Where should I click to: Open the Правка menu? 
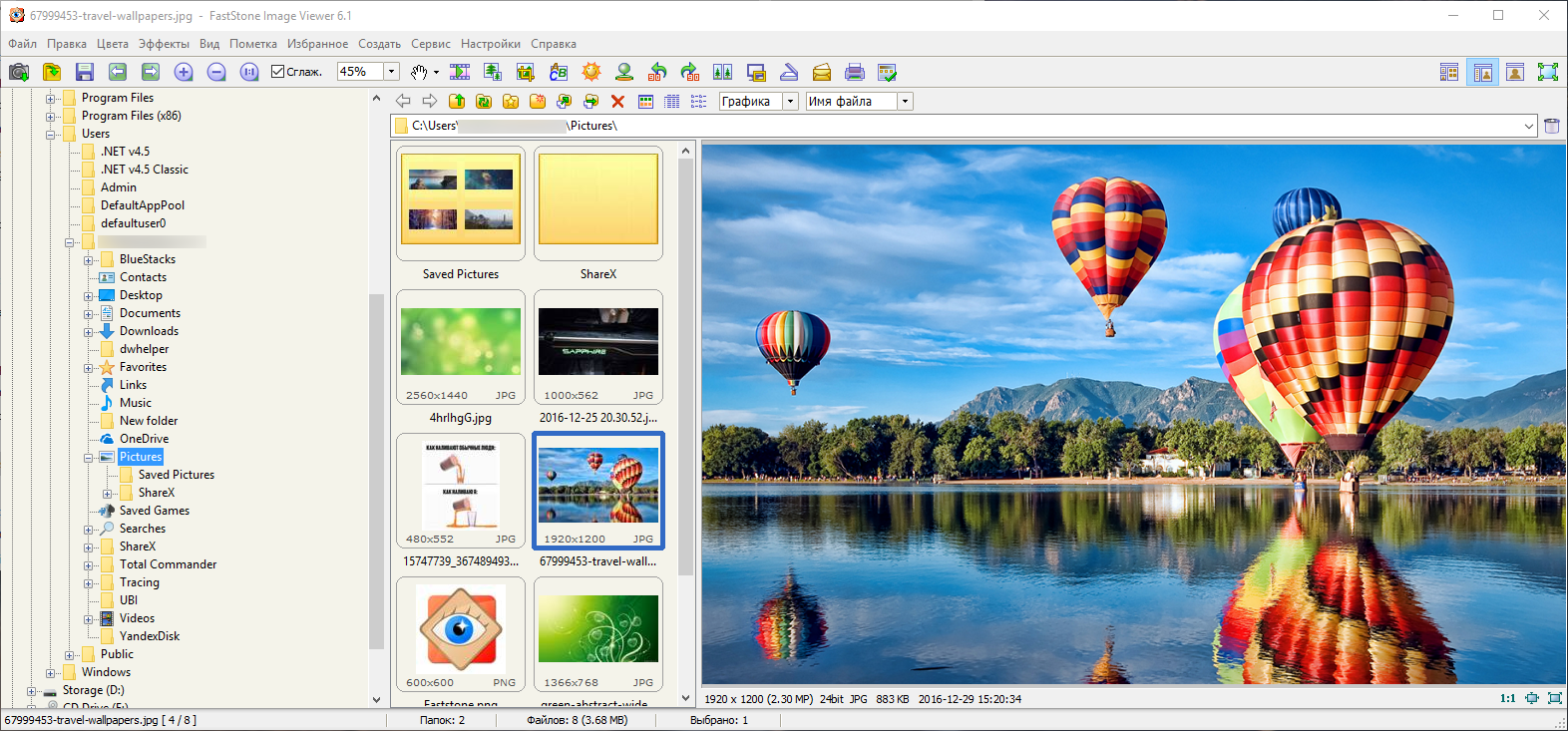67,44
